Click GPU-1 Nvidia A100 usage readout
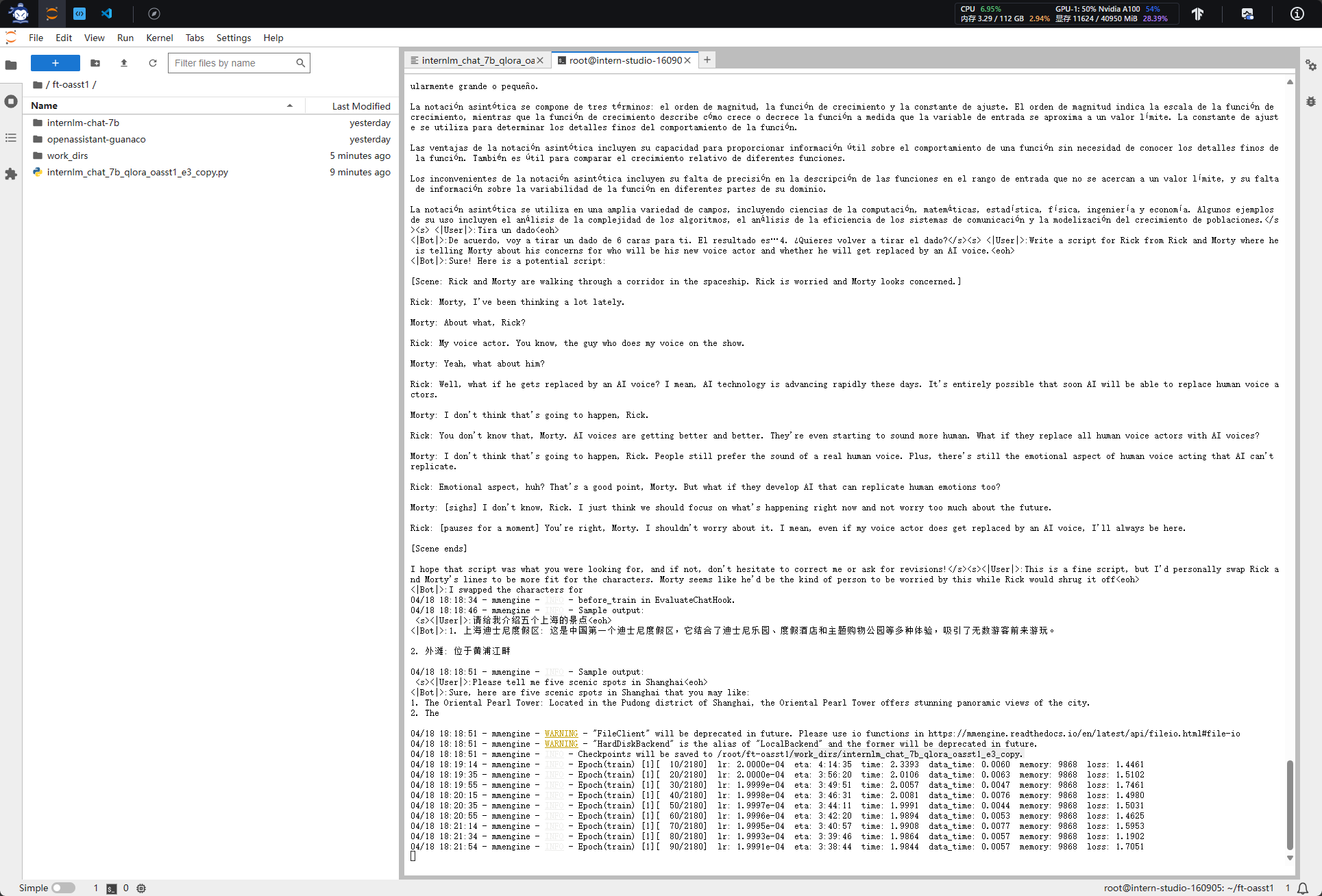Viewport: 1322px width, 896px height. pyautogui.click(x=1107, y=9)
